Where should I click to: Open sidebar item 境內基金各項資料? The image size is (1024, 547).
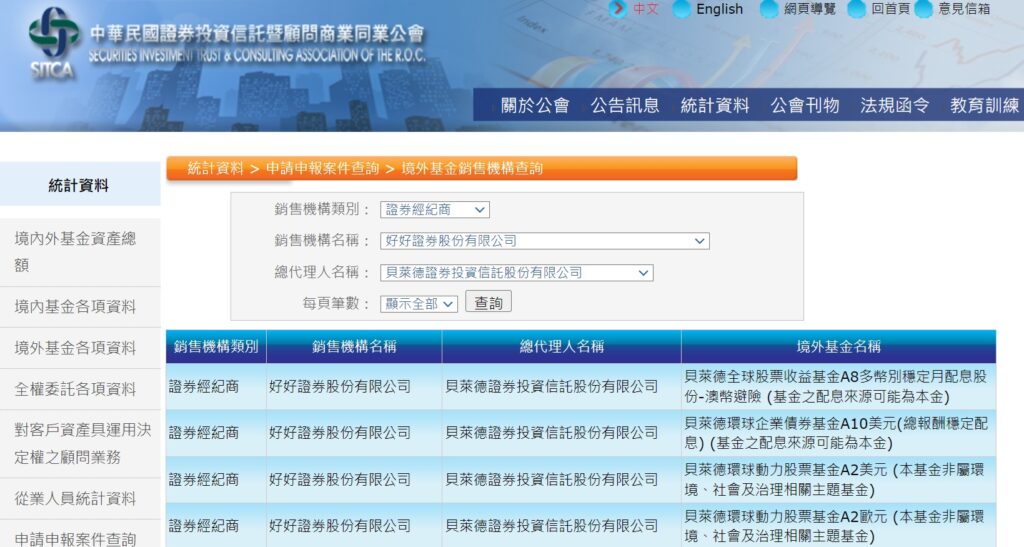[x=80, y=307]
